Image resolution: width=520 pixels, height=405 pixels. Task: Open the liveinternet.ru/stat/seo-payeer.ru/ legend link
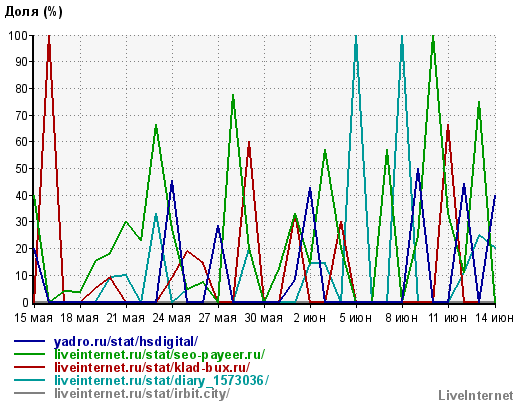click(x=160, y=354)
